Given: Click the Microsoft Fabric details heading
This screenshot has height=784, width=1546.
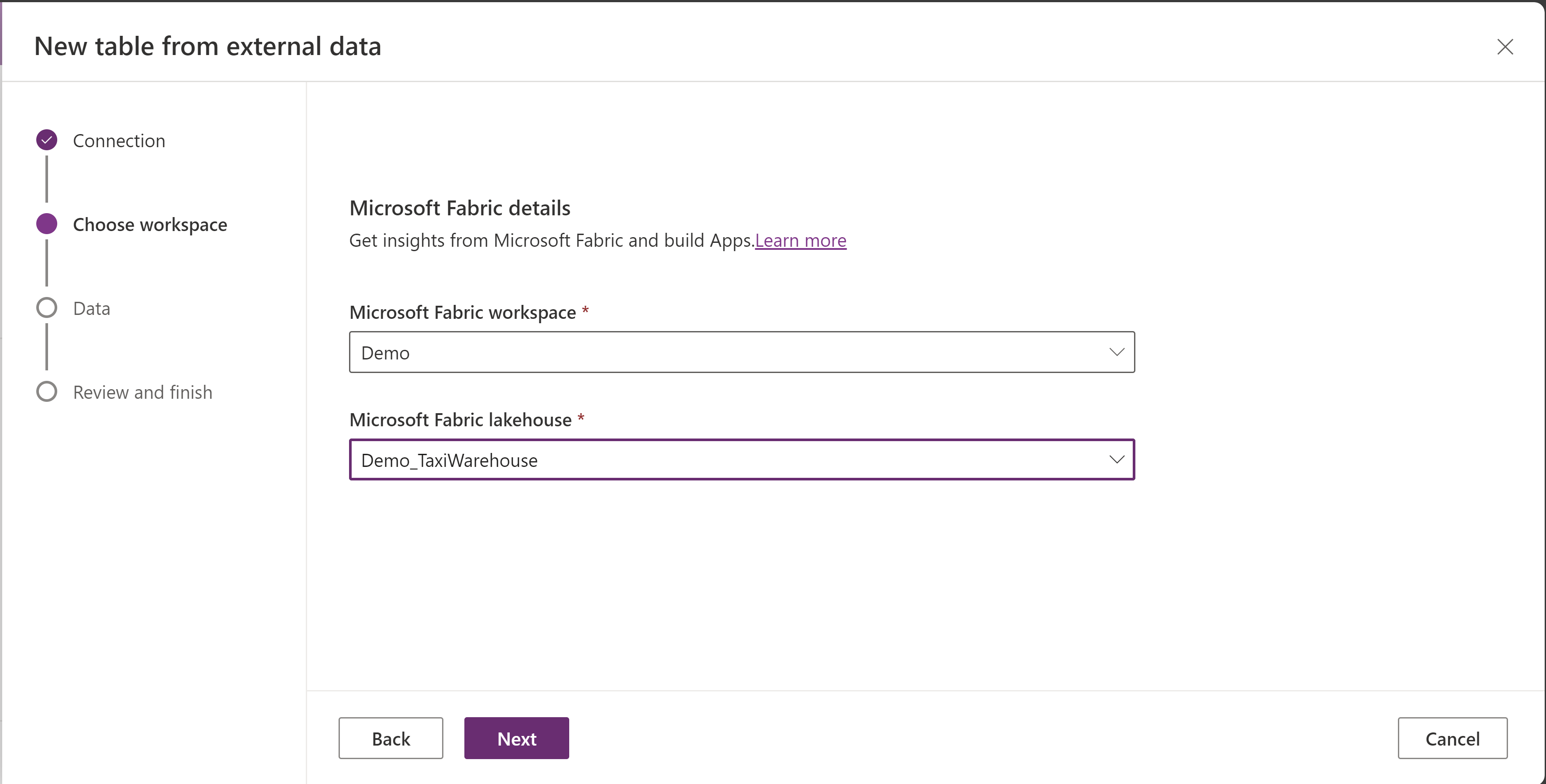Looking at the screenshot, I should (x=460, y=207).
